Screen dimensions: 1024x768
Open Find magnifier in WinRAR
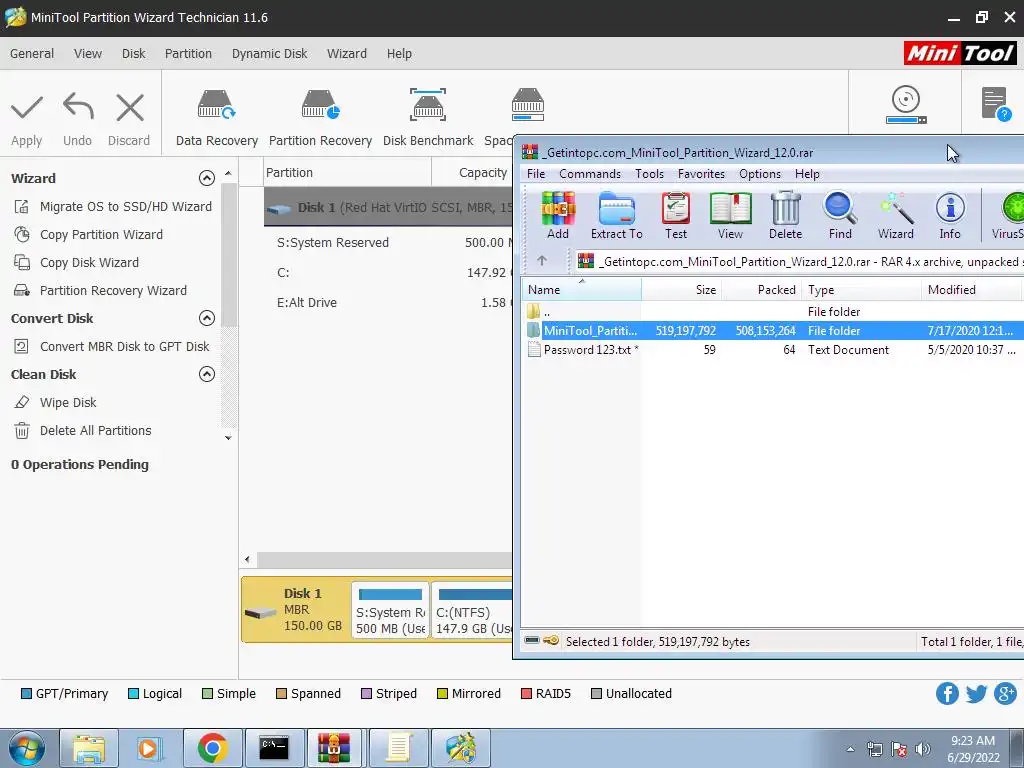(840, 216)
